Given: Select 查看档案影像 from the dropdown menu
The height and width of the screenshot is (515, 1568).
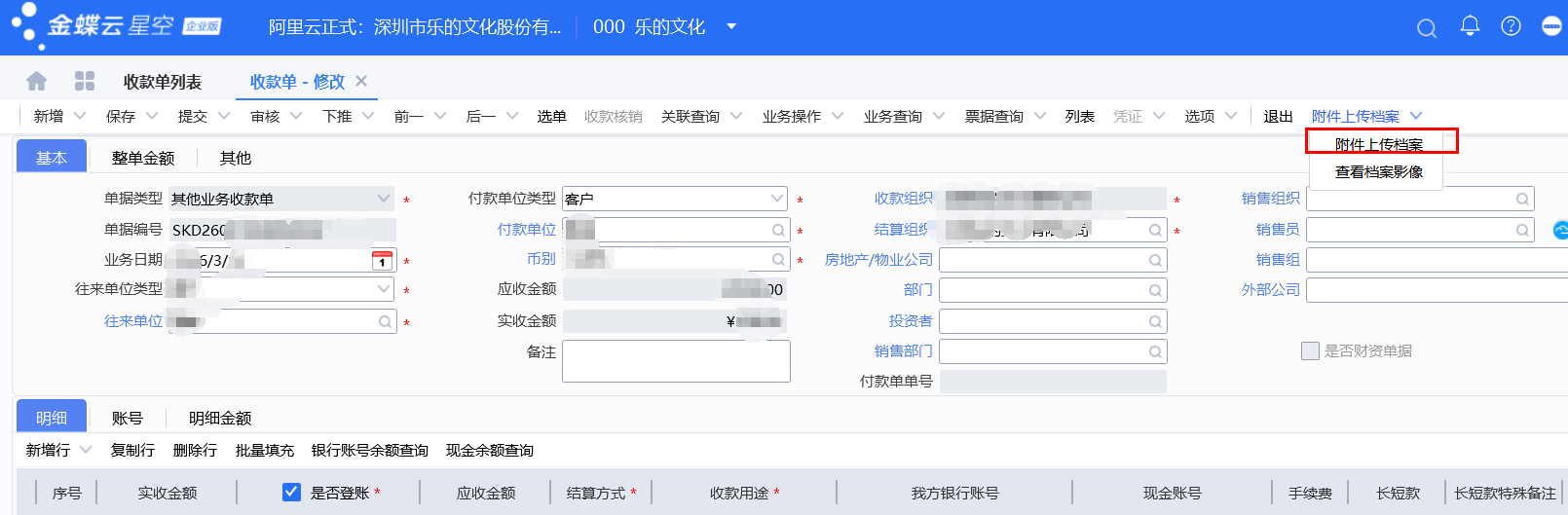Looking at the screenshot, I should click(x=1378, y=172).
